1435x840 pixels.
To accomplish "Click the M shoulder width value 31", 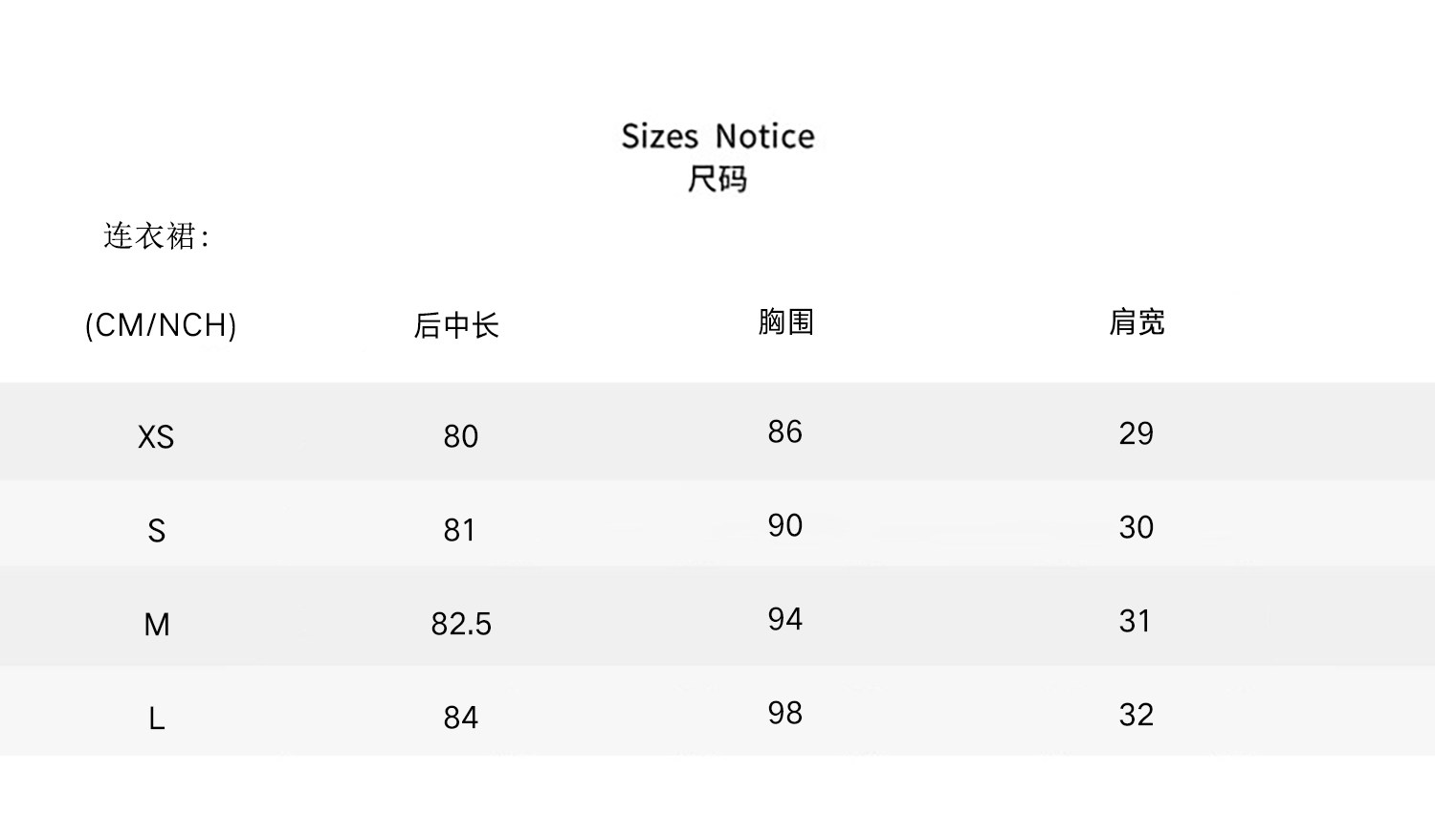I will point(1136,621).
